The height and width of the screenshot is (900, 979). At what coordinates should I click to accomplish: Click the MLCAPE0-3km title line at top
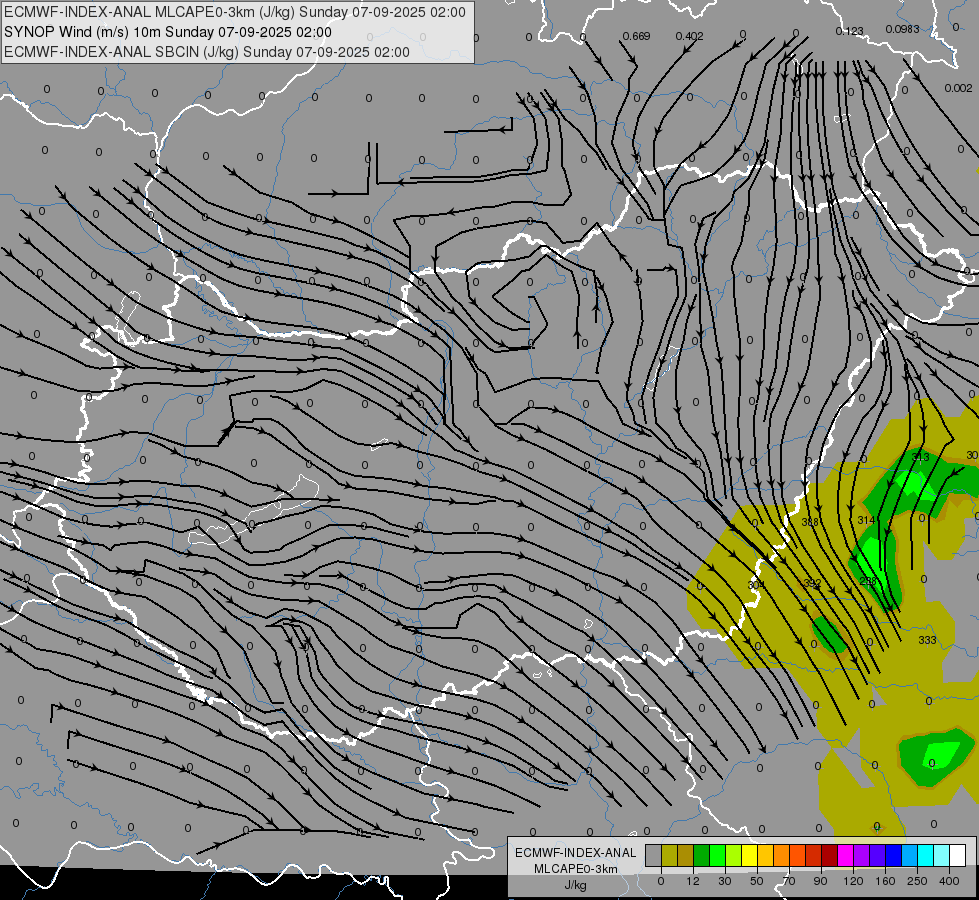pos(235,12)
